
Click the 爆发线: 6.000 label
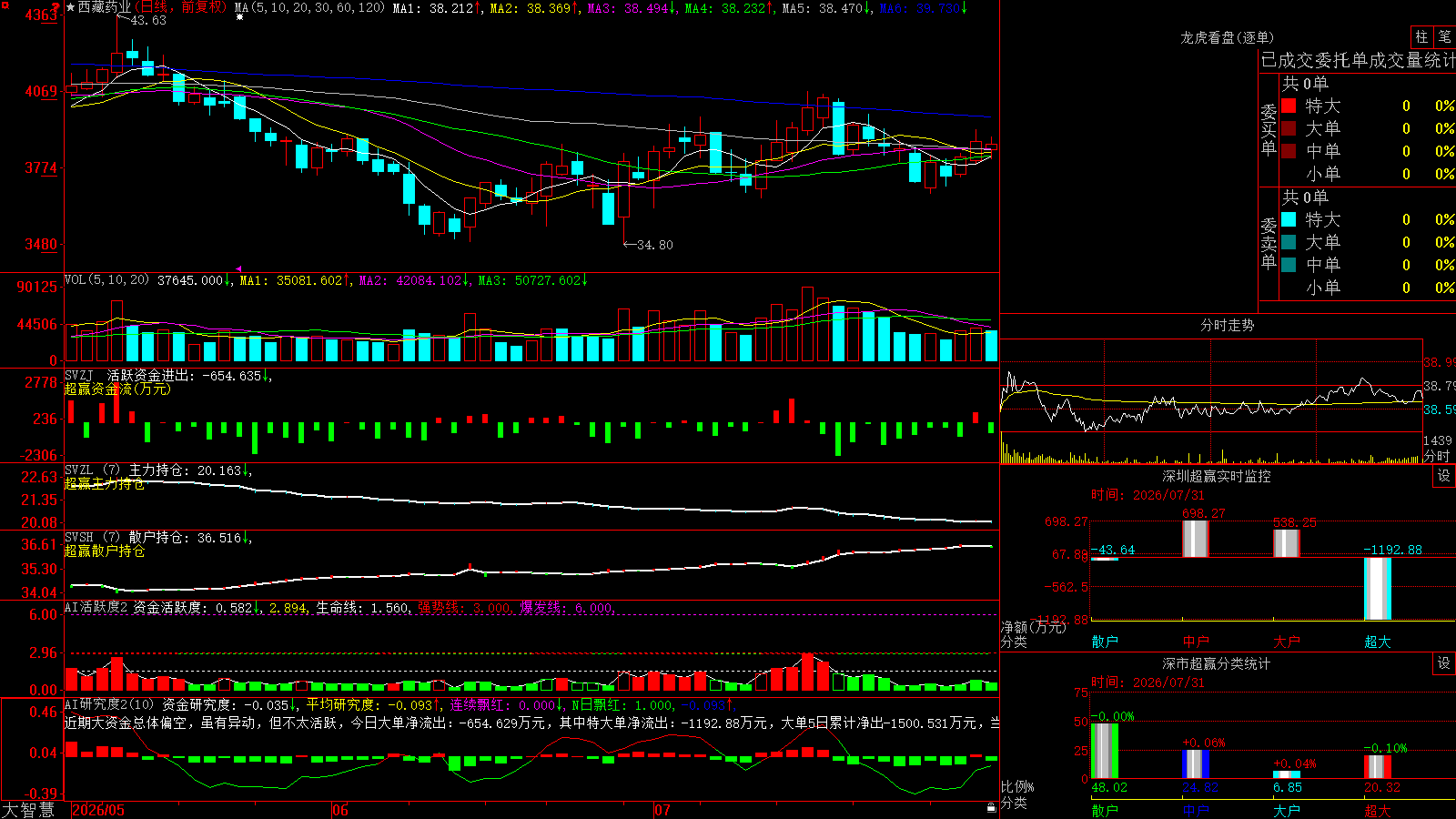tap(566, 608)
